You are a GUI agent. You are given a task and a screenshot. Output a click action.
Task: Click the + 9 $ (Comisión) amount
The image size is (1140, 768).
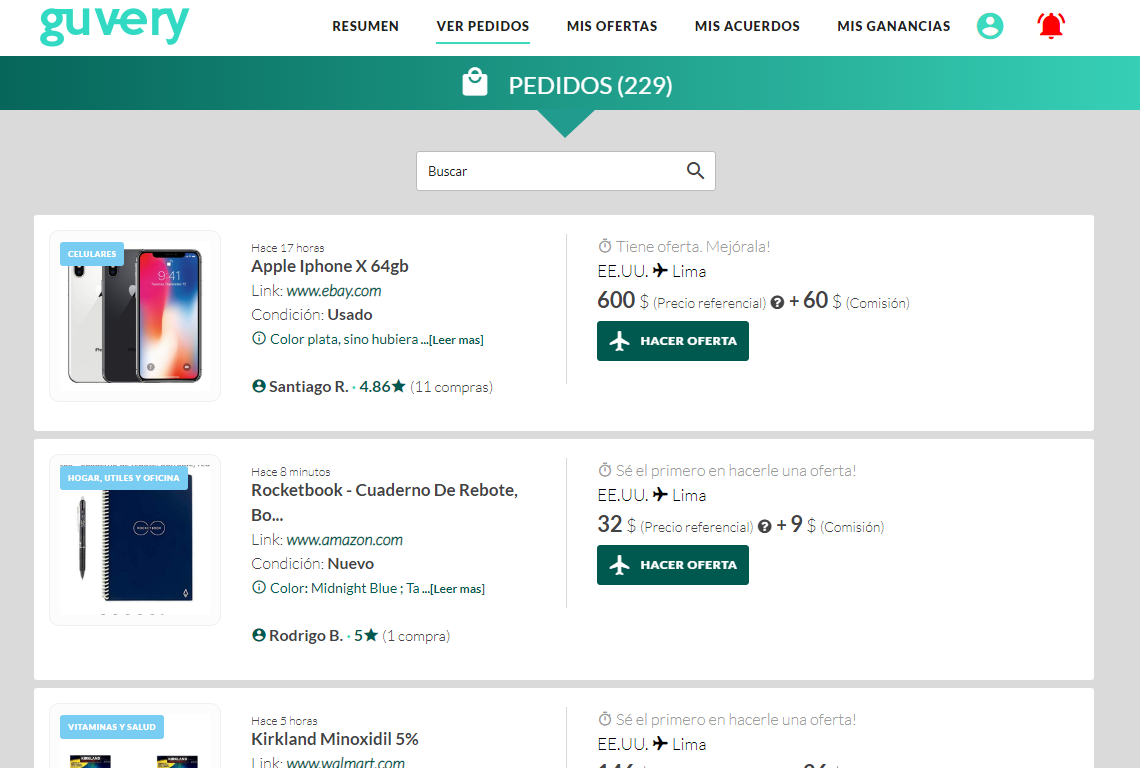coord(830,524)
